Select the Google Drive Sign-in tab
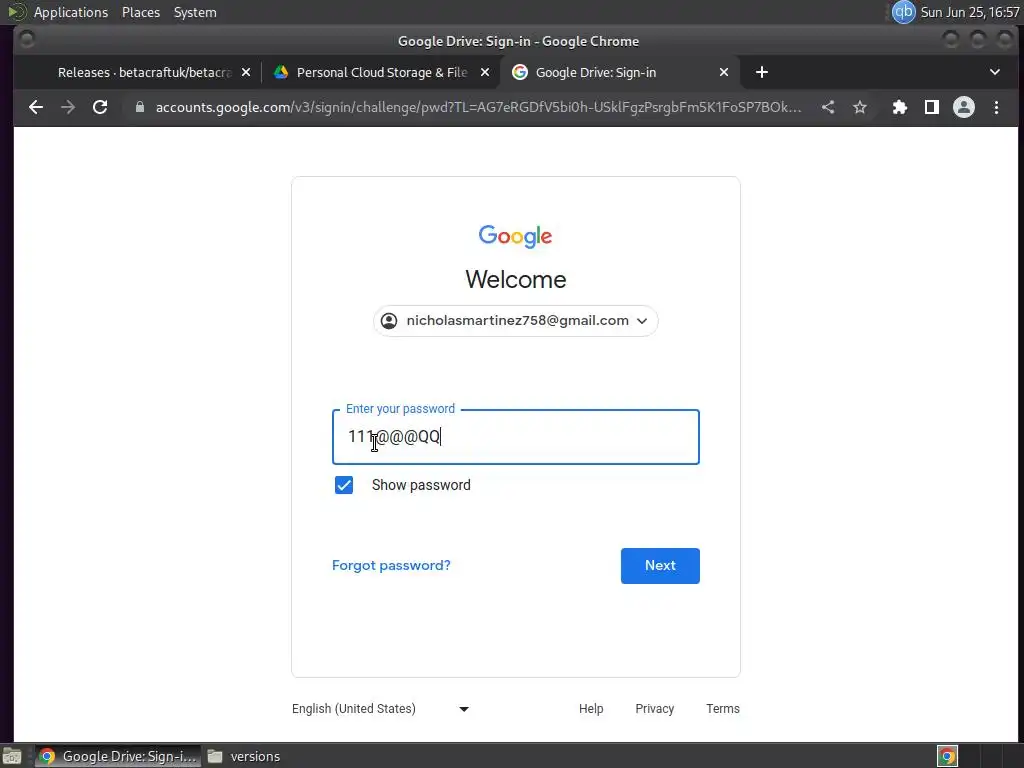Screen dimensions: 1024x768 620,72
